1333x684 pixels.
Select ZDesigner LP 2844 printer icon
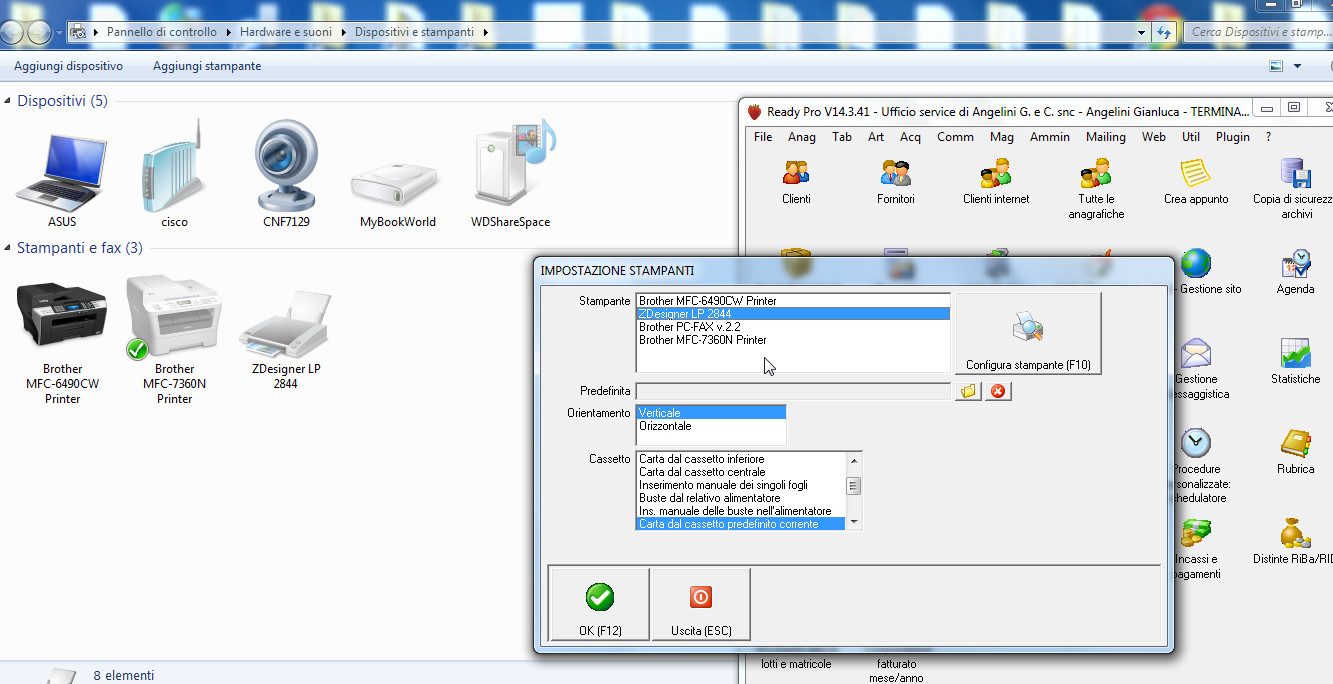(286, 340)
